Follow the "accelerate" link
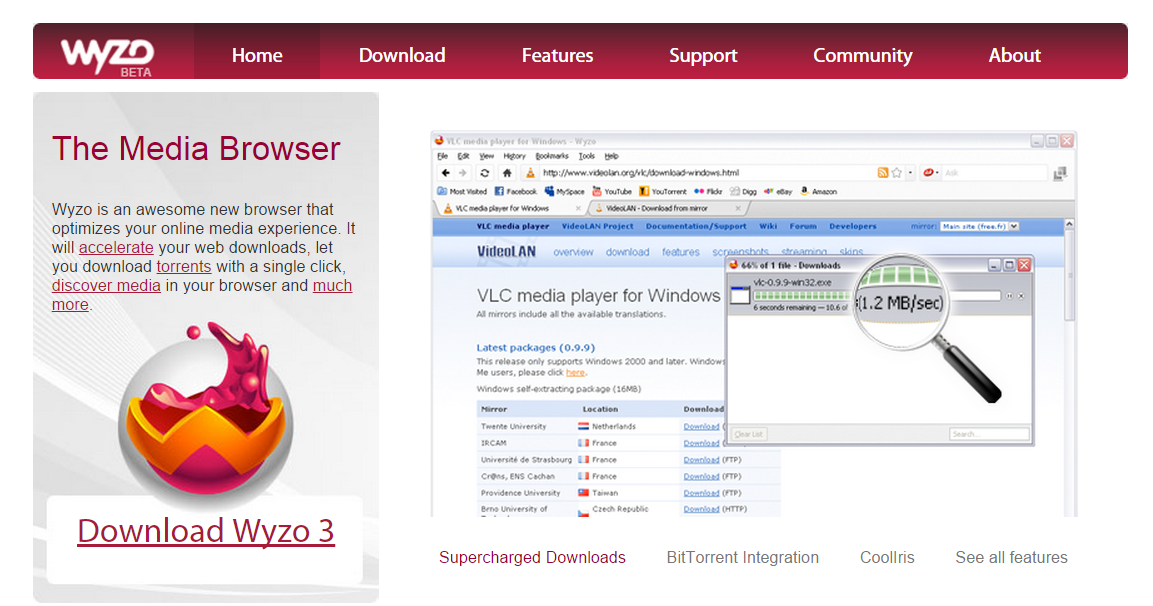This screenshot has height=606, width=1153. pos(116,248)
